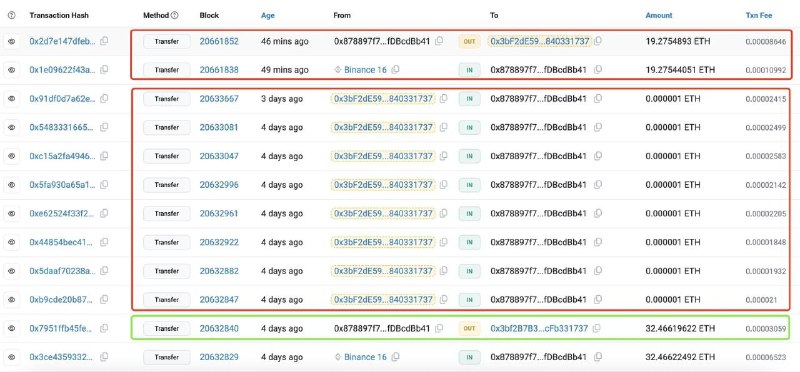Viewport: 800px width, 372px height.
Task: Copy transaction hash 0x7951ffb45fe
Action: (x=104, y=328)
